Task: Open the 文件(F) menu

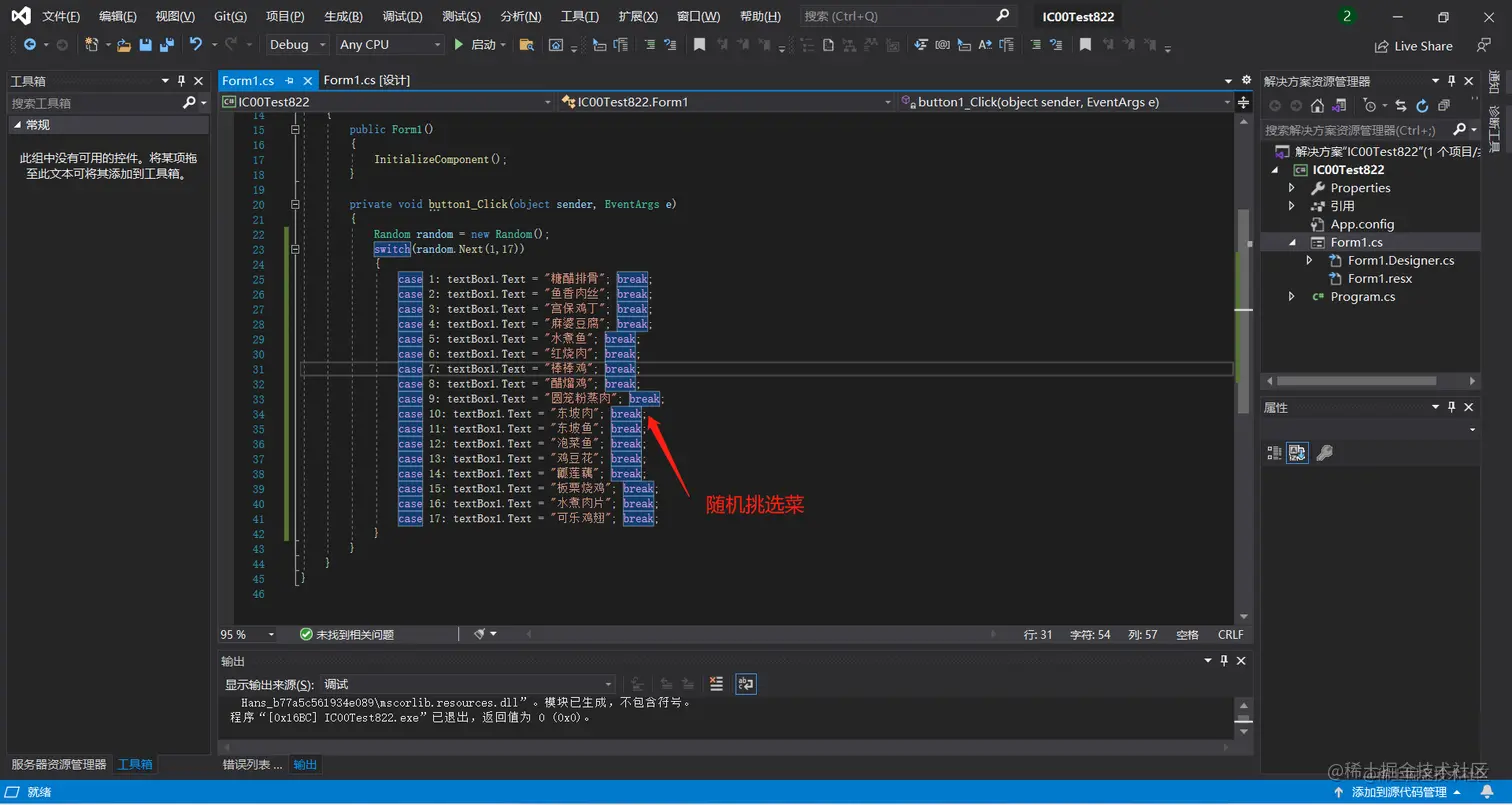Action: [x=61, y=17]
